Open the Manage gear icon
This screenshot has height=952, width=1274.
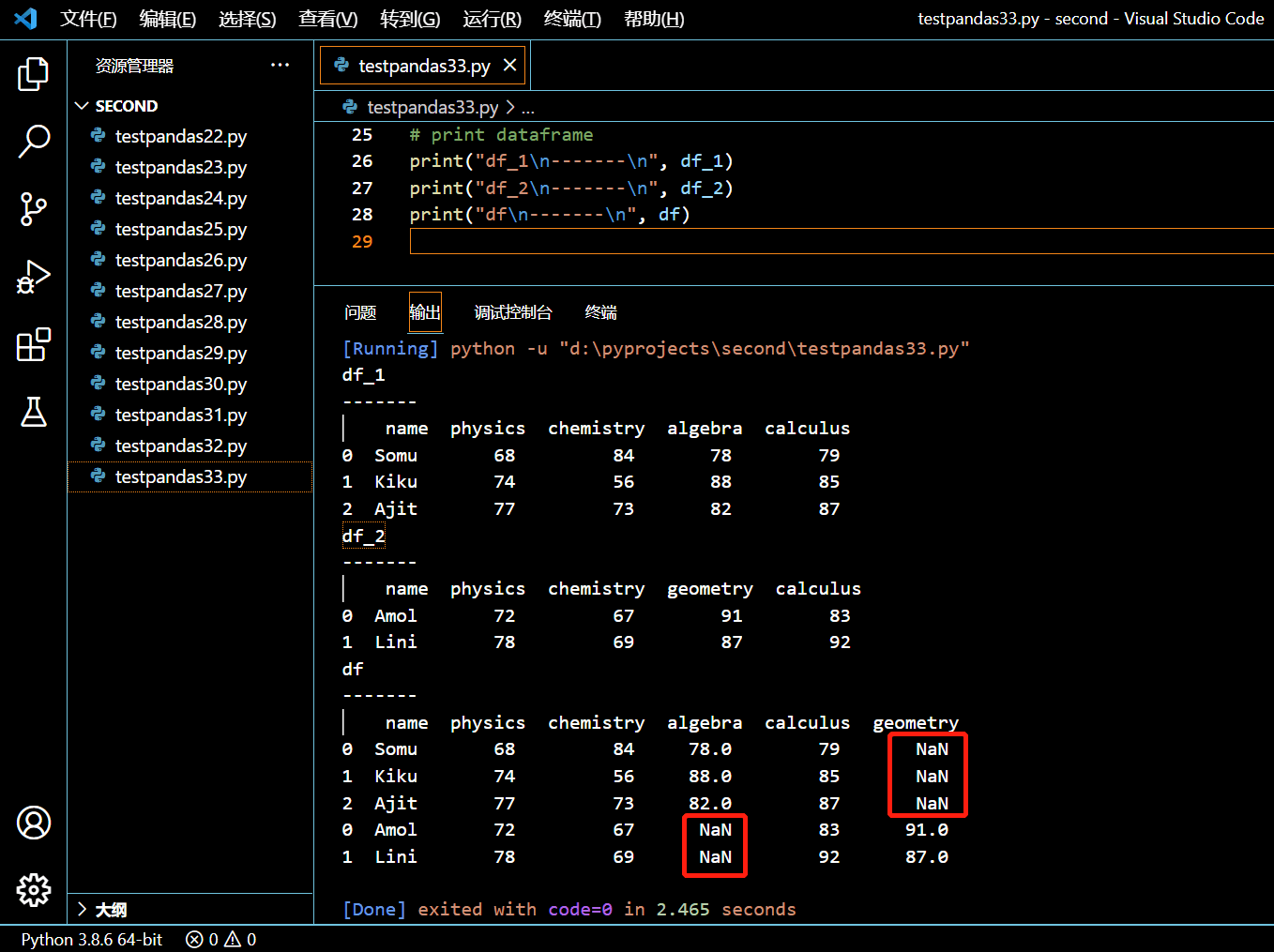(33, 890)
